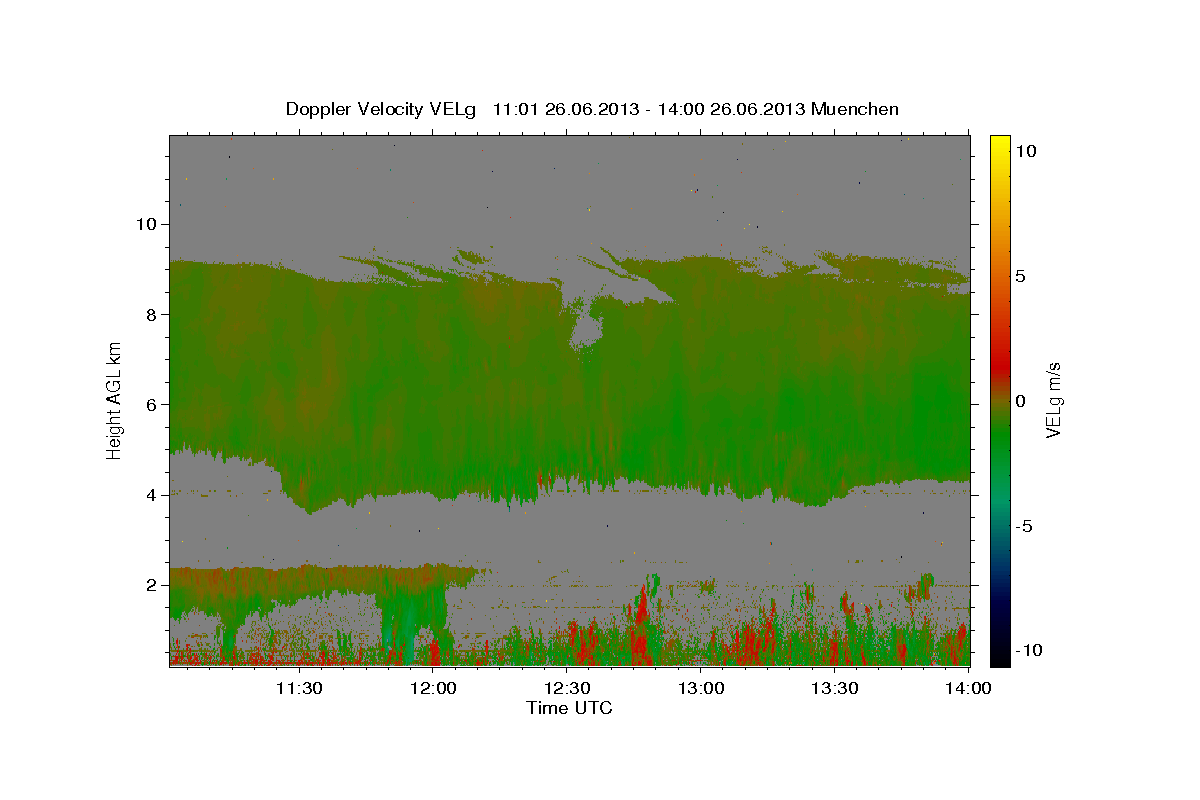
Task: Click the colorbar label 5
Action: [1020, 276]
